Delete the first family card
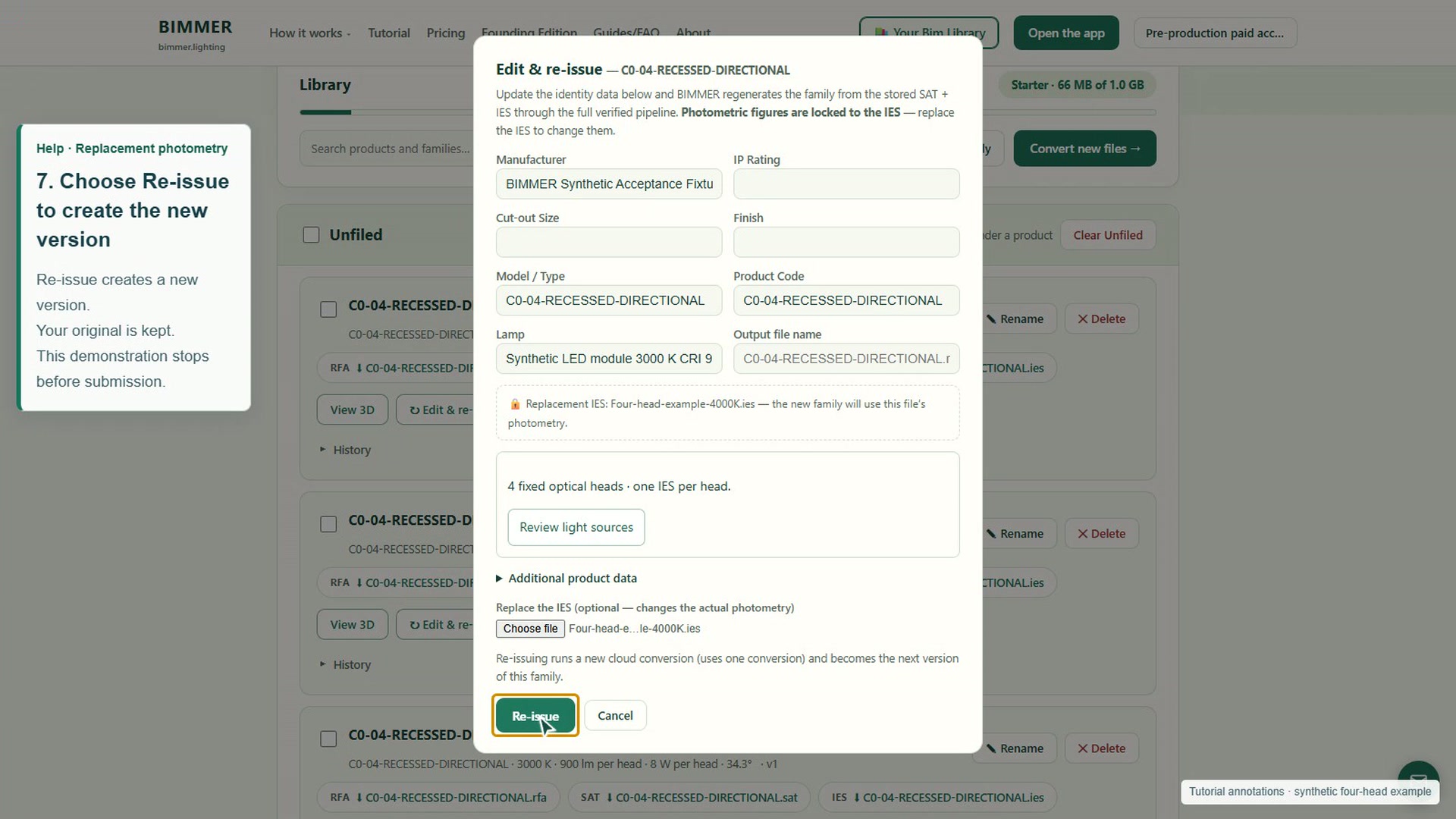The width and height of the screenshot is (1456, 819). tap(1101, 319)
